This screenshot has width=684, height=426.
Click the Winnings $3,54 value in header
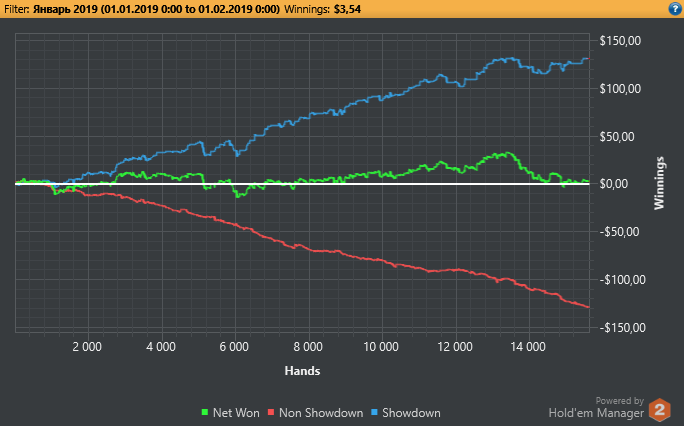click(347, 9)
